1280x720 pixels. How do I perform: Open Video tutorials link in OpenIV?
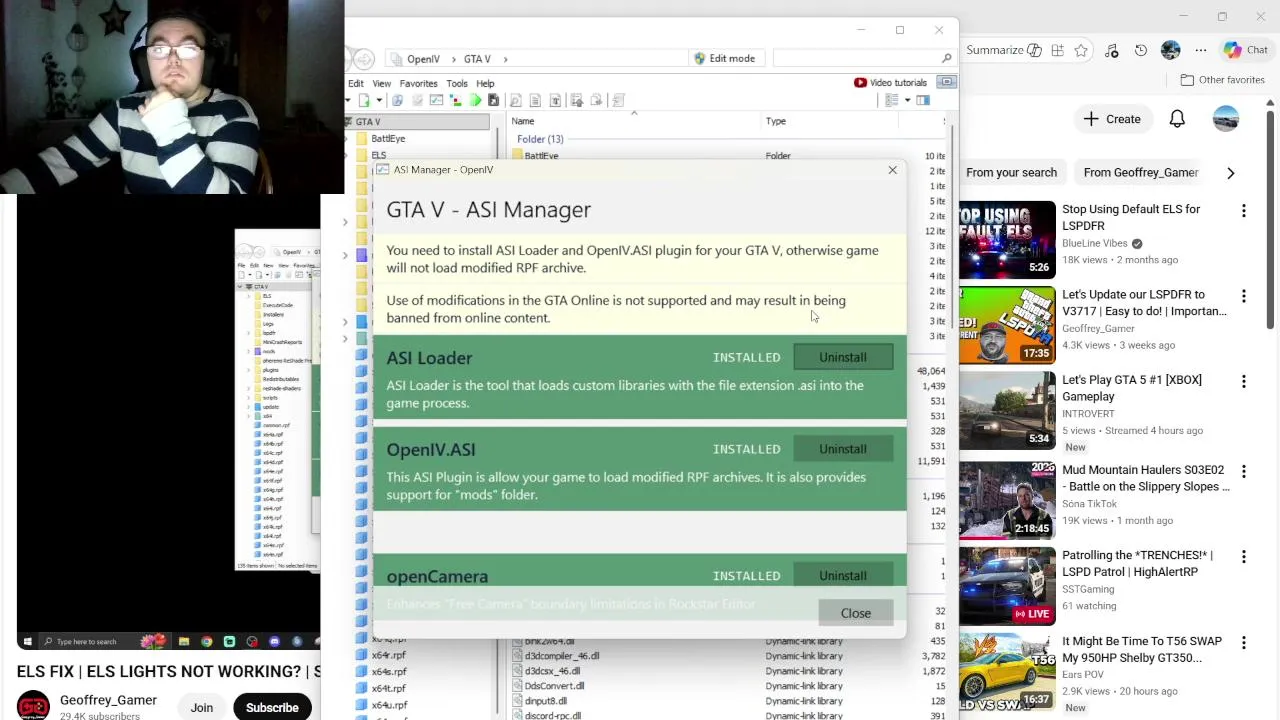(x=890, y=82)
